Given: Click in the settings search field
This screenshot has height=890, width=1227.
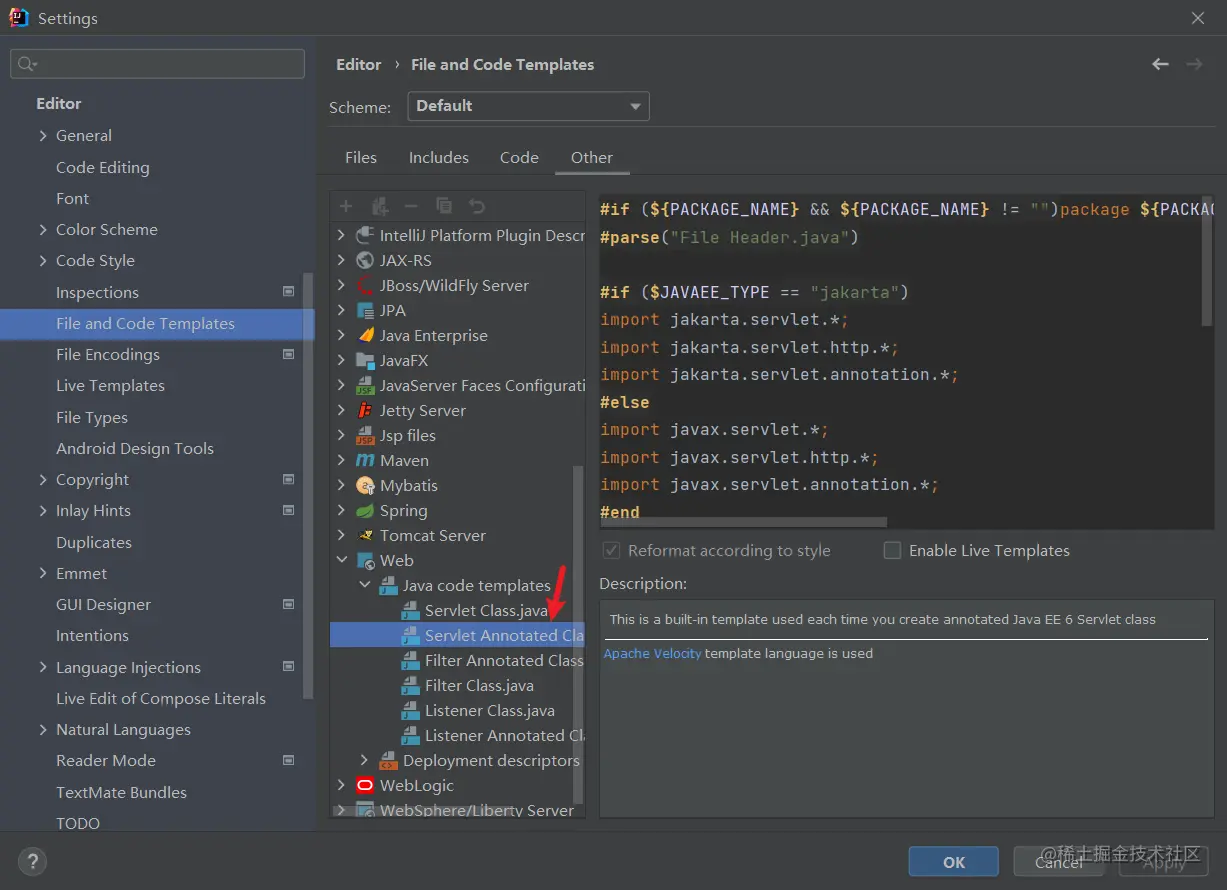Looking at the screenshot, I should [x=157, y=64].
